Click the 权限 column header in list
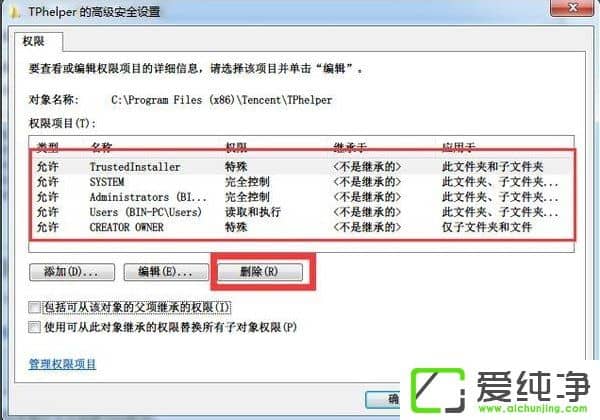The width and height of the screenshot is (600, 420). 236,147
